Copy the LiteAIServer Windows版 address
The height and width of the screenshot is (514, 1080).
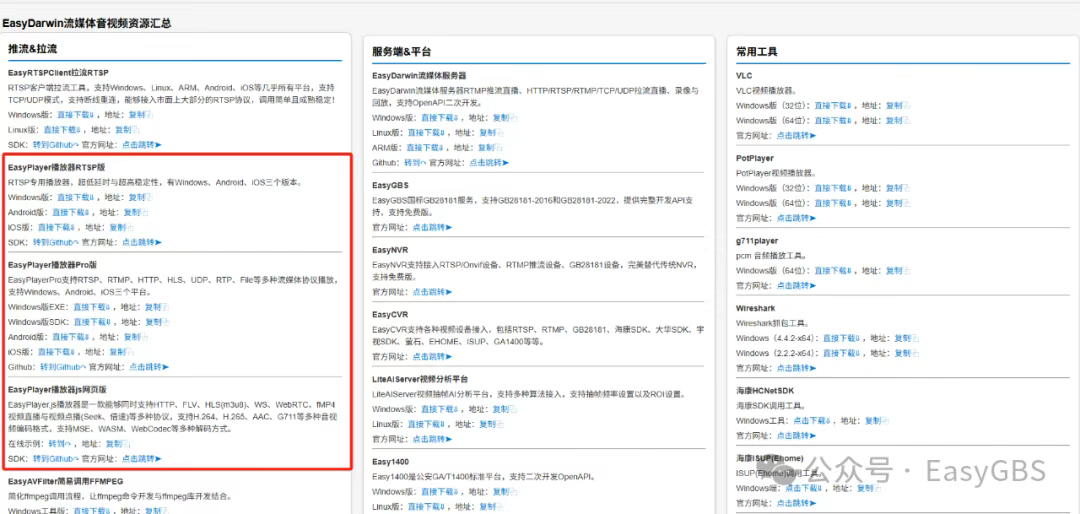(505, 409)
